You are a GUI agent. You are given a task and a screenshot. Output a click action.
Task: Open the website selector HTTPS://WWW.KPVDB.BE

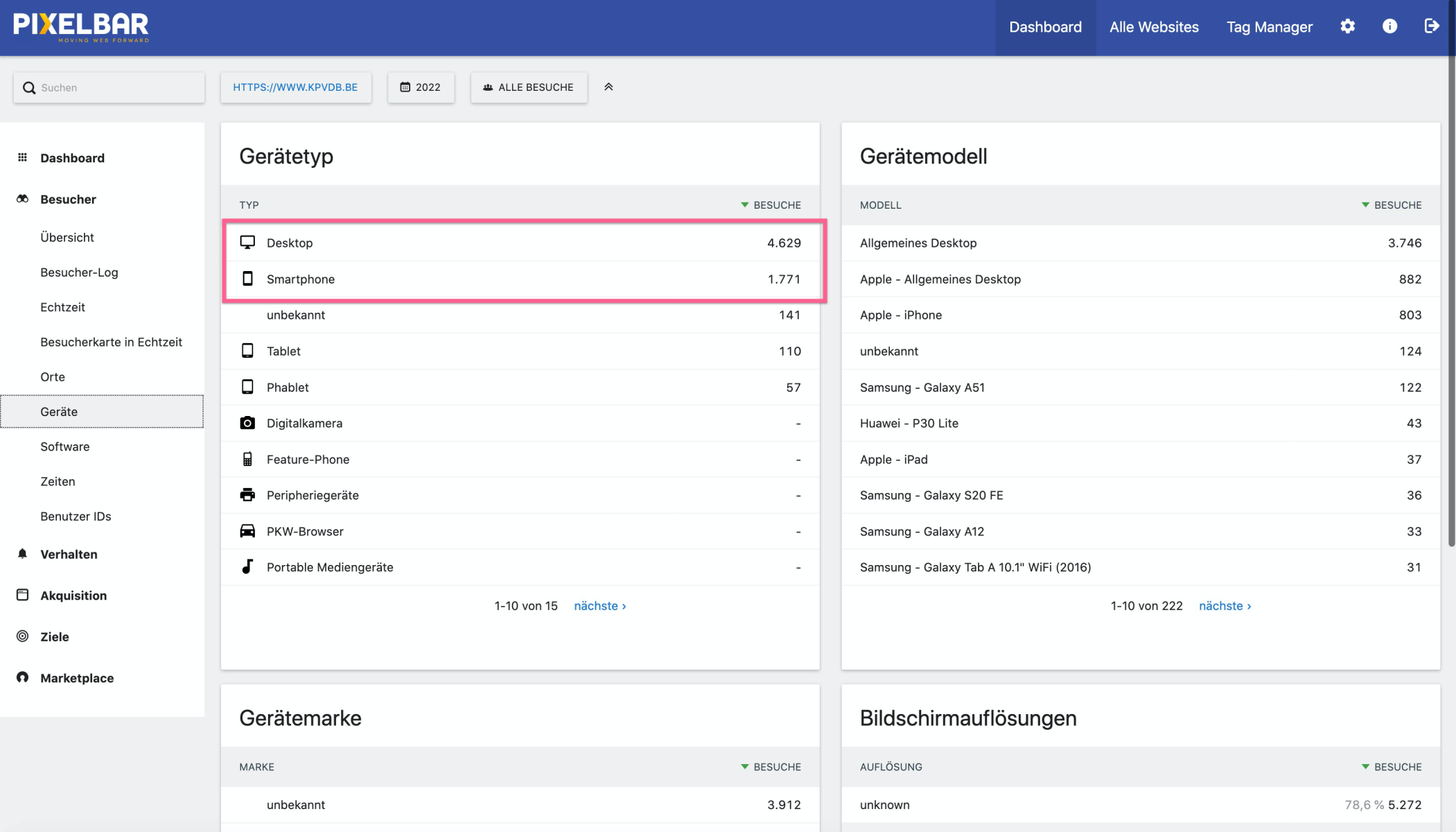click(x=295, y=87)
